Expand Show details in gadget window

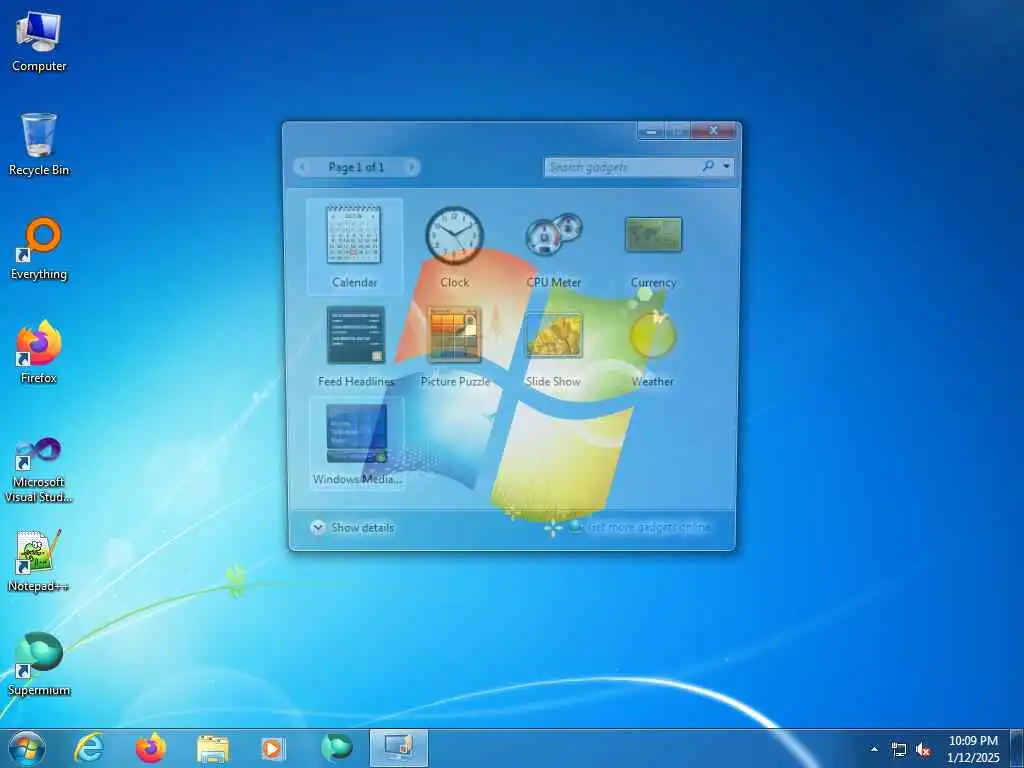[x=353, y=528]
